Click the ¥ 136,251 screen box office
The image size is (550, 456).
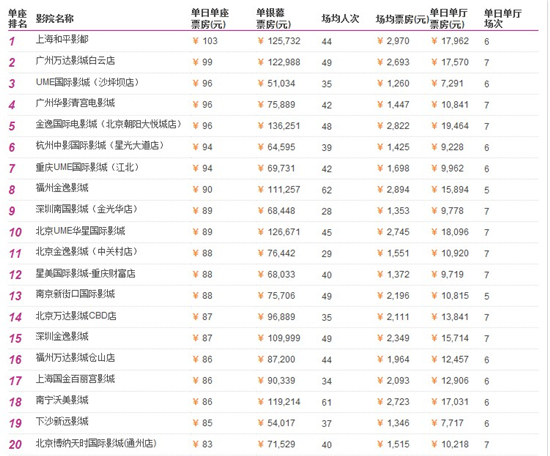click(279, 126)
